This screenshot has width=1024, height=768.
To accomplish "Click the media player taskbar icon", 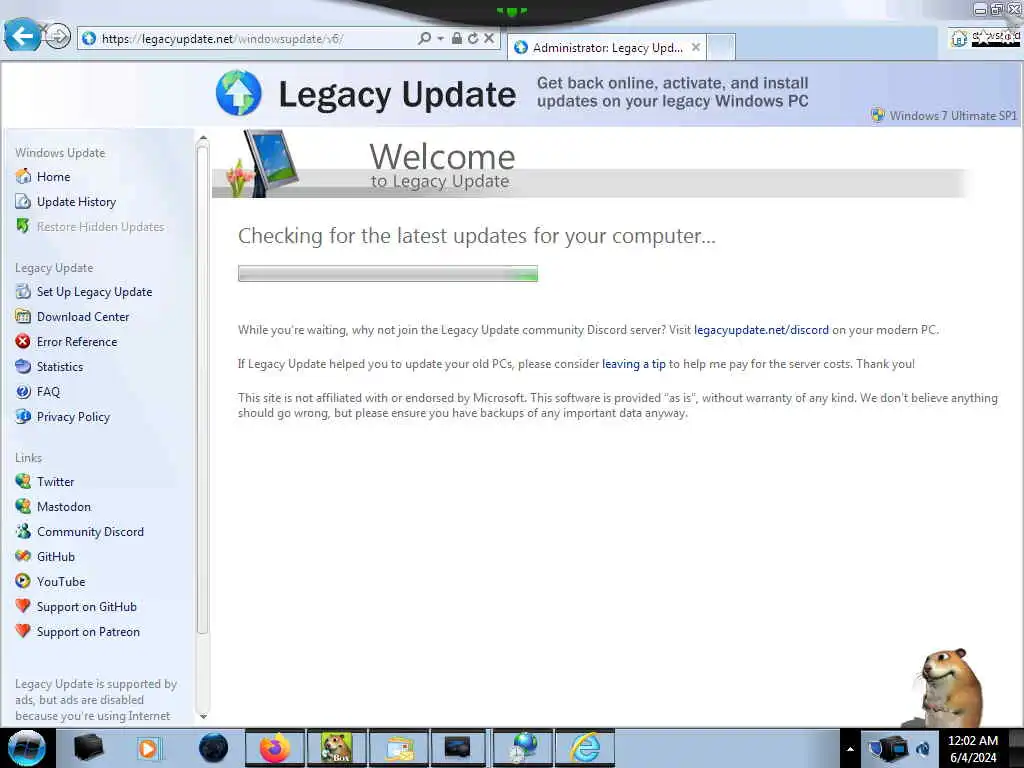I will [150, 748].
